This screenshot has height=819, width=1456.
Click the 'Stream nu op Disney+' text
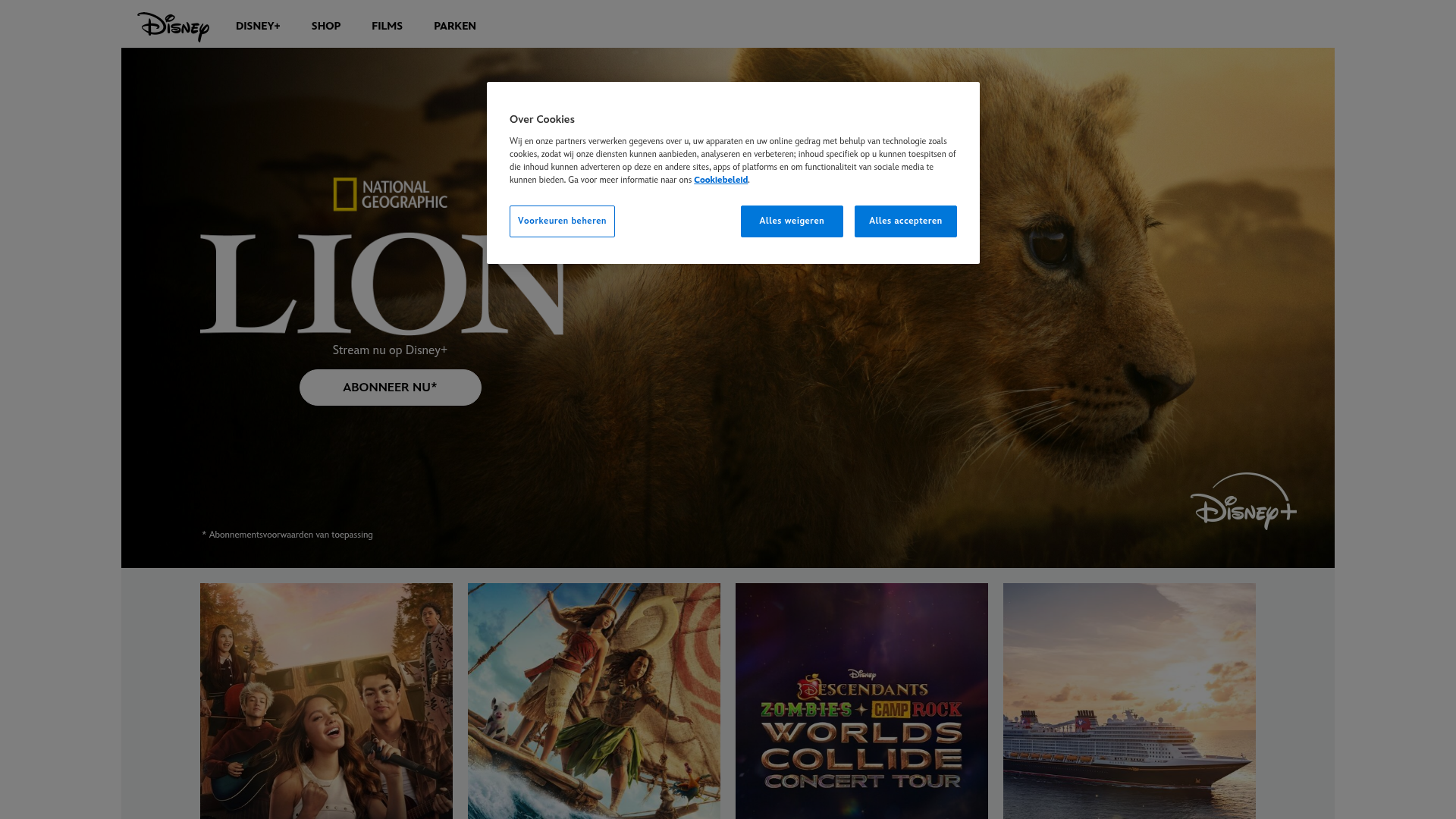[390, 350]
